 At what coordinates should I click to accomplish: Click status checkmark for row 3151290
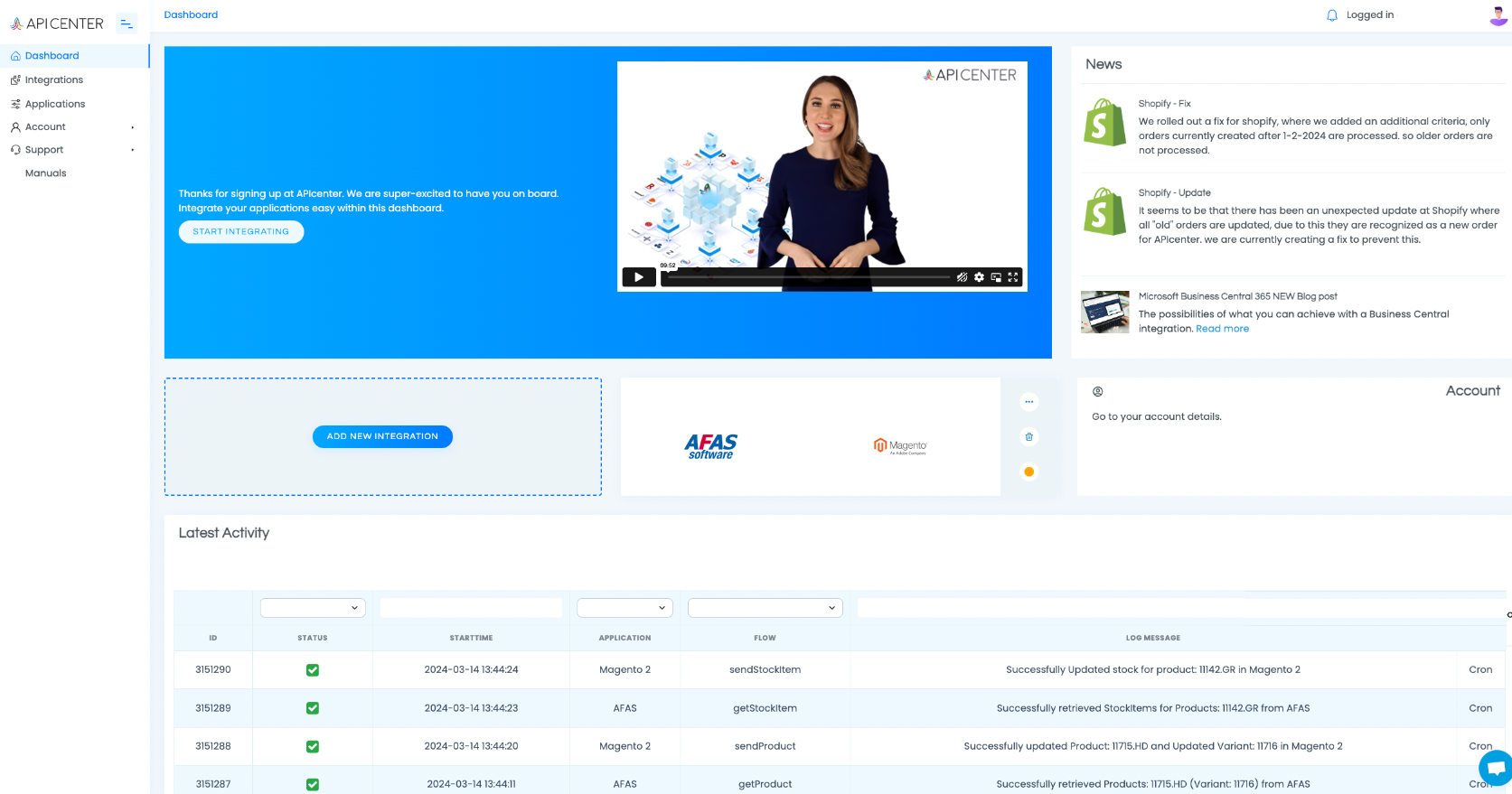point(313,670)
